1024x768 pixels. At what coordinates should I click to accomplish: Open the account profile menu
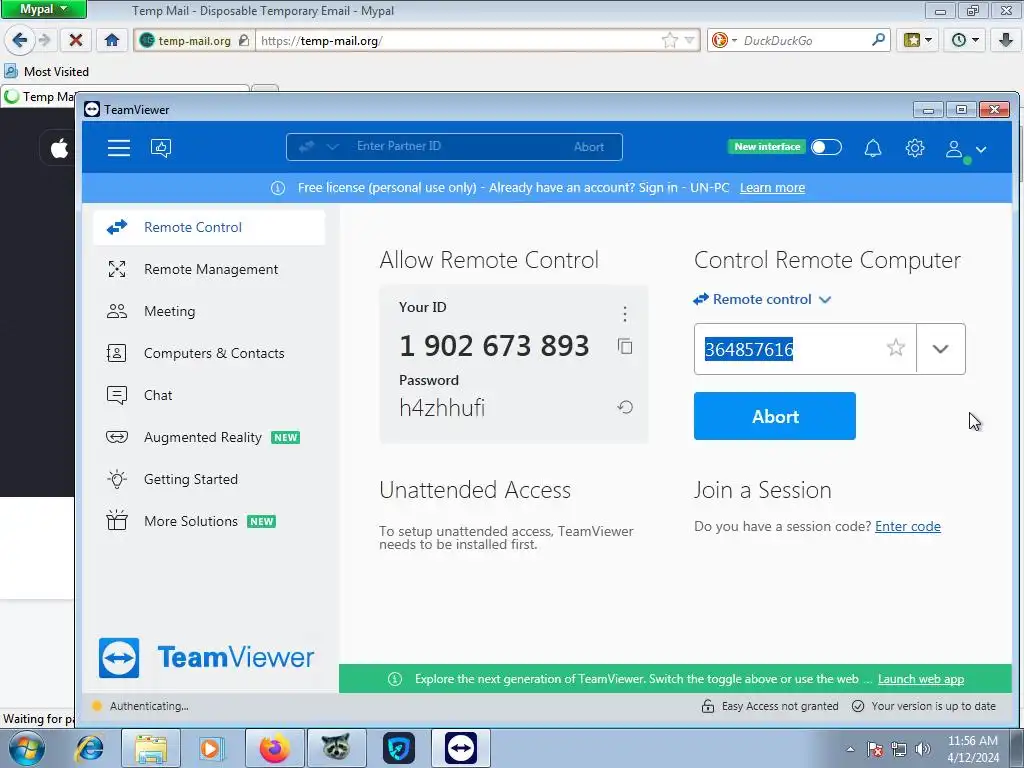[965, 150]
